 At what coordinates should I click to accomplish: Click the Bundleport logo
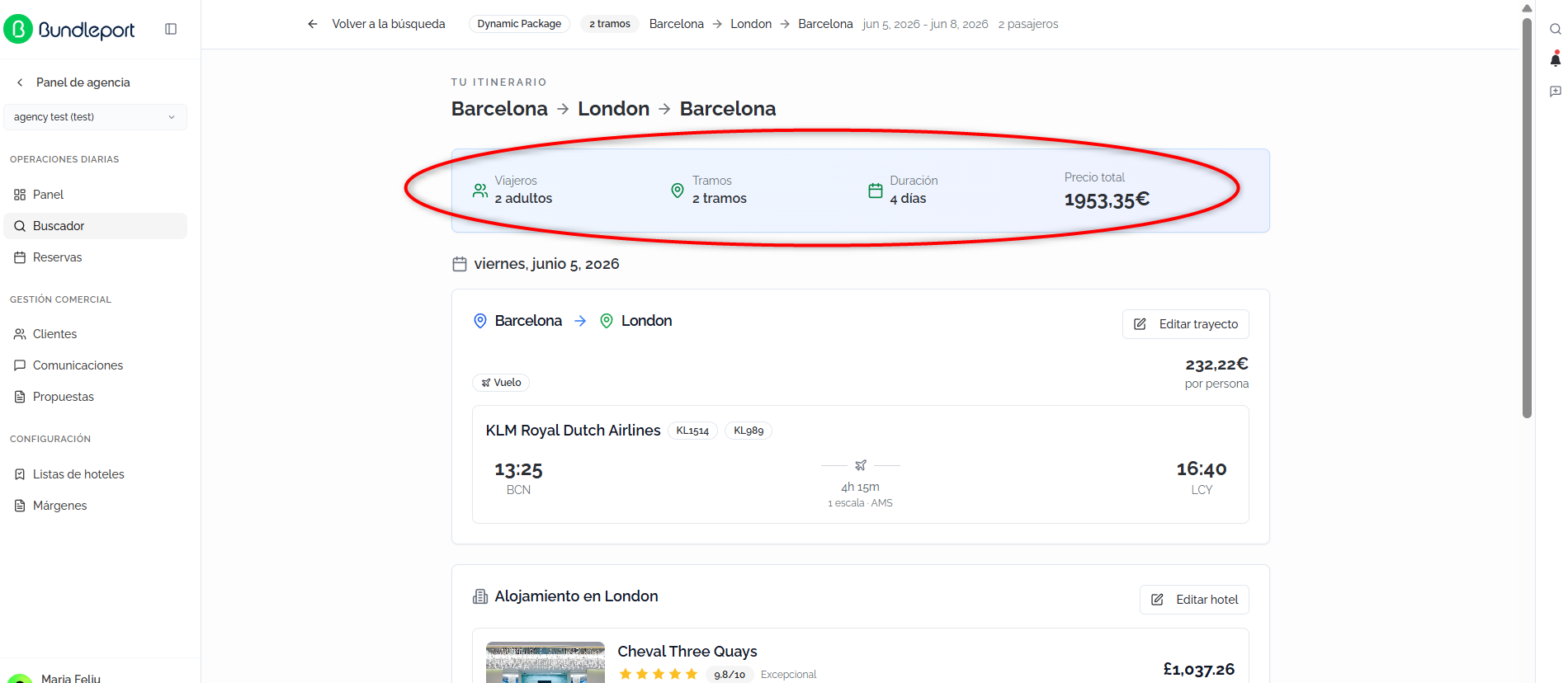[69, 30]
